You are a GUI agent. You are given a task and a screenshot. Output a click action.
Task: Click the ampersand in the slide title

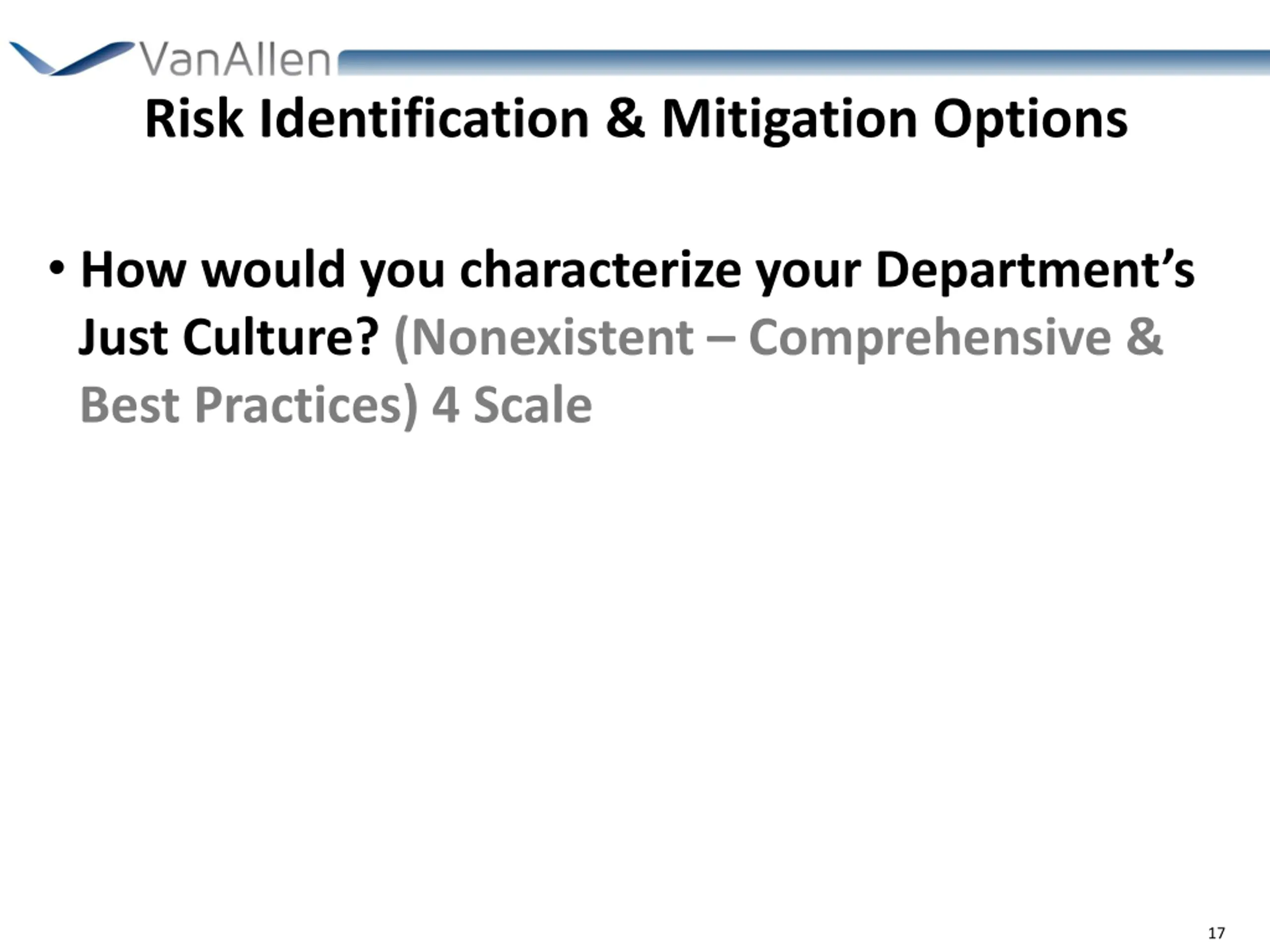point(625,119)
